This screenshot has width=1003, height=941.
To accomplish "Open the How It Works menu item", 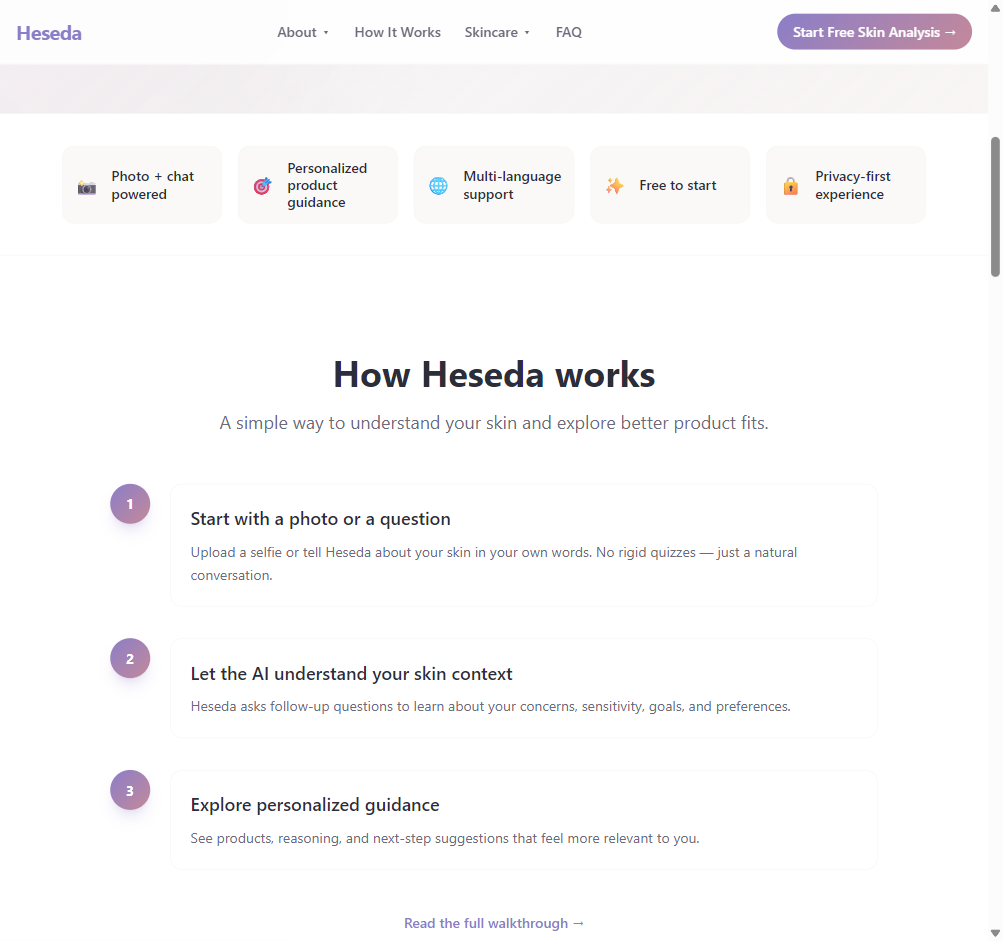I will click(397, 32).
